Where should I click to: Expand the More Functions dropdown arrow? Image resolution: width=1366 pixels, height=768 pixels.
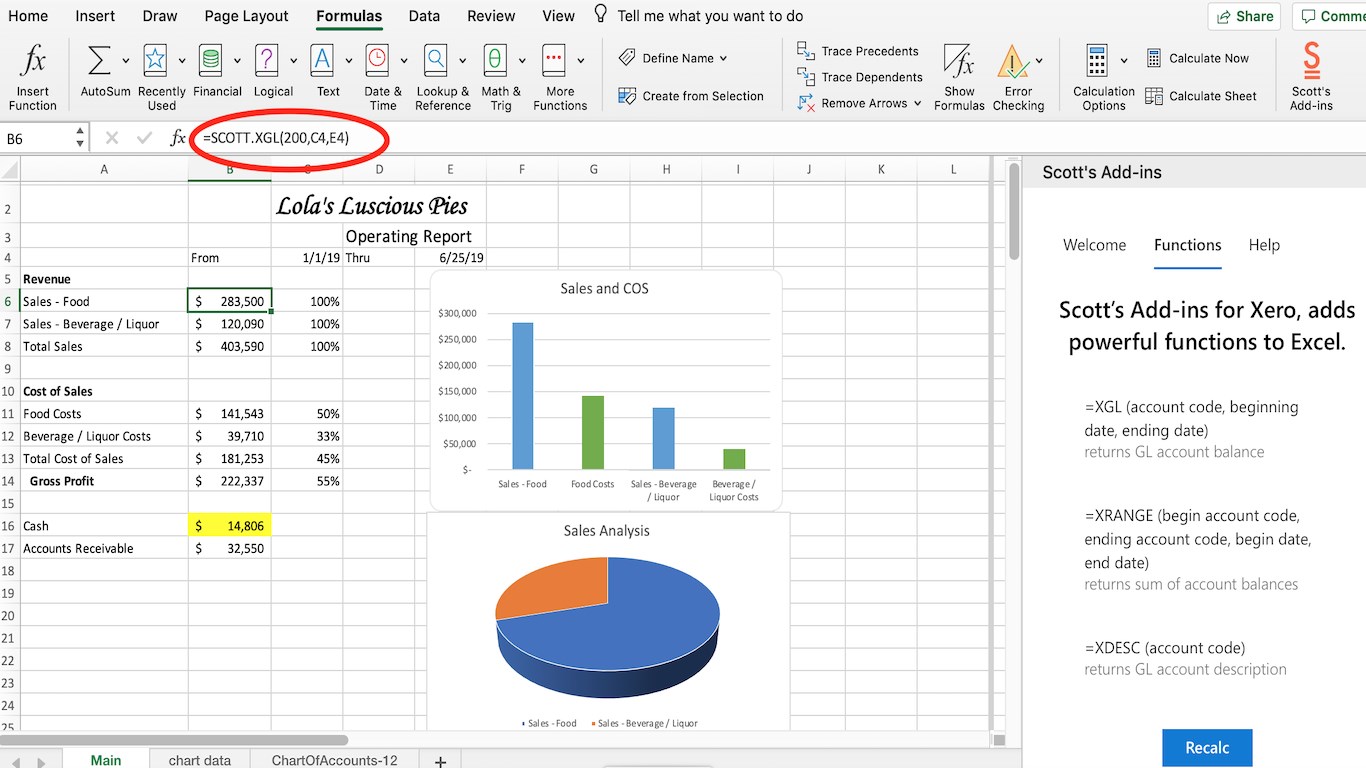click(581, 61)
